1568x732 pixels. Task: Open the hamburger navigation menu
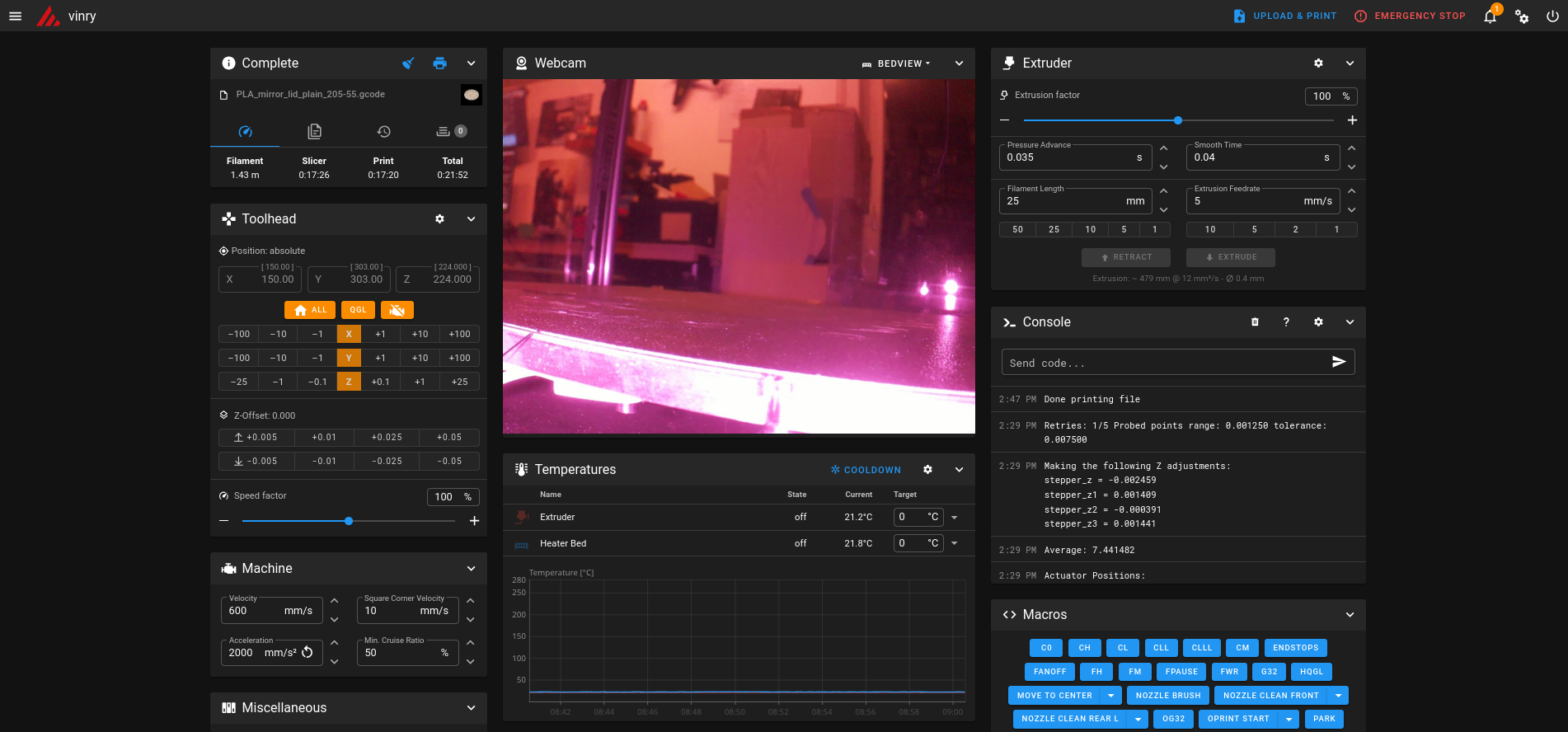(x=15, y=16)
